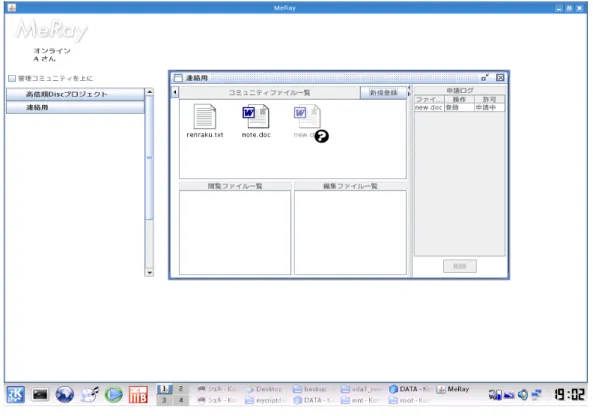Collapse the community file list with left arrow
The height and width of the screenshot is (416, 593).
175,92
